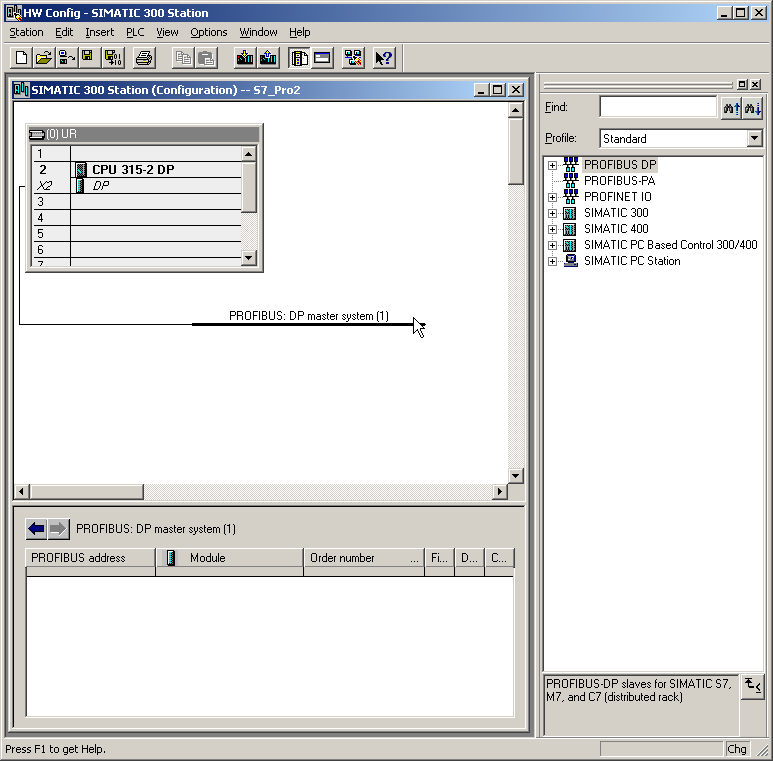Image resolution: width=773 pixels, height=761 pixels.
Task: Click the Open ONLINE station toolbar icon
Action: coord(67,58)
